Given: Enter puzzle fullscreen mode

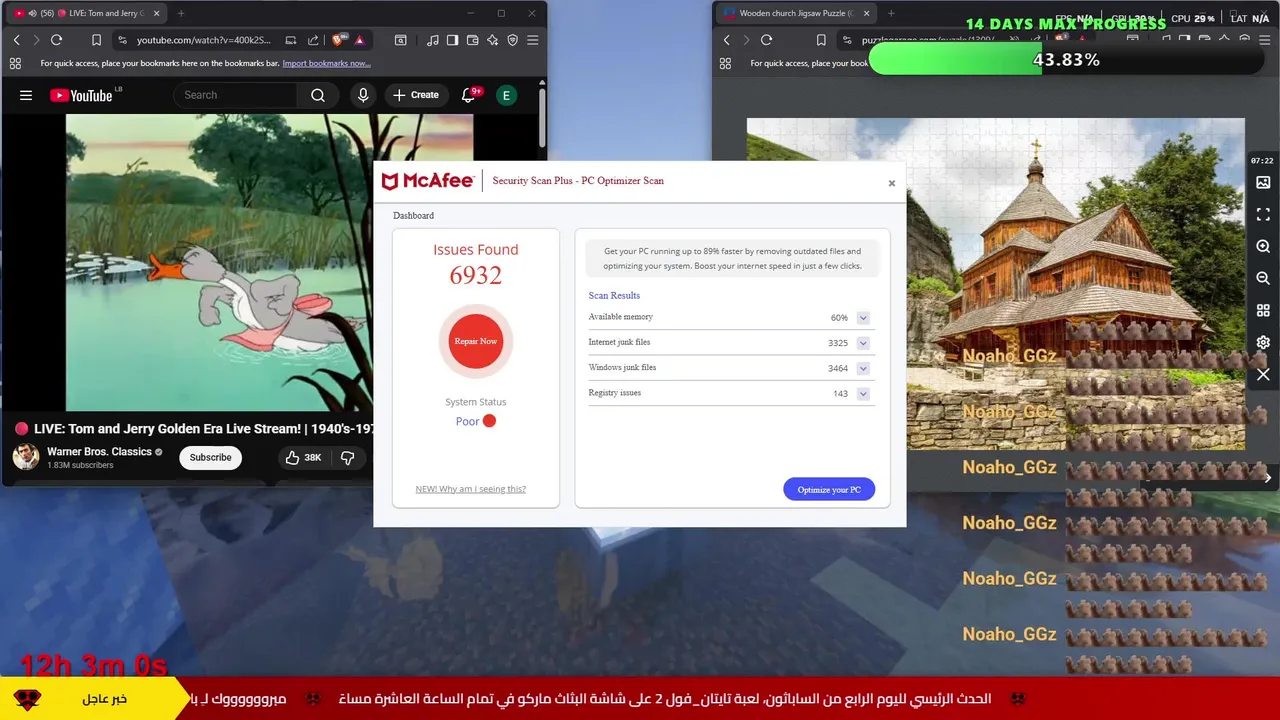Looking at the screenshot, I should 1263,215.
